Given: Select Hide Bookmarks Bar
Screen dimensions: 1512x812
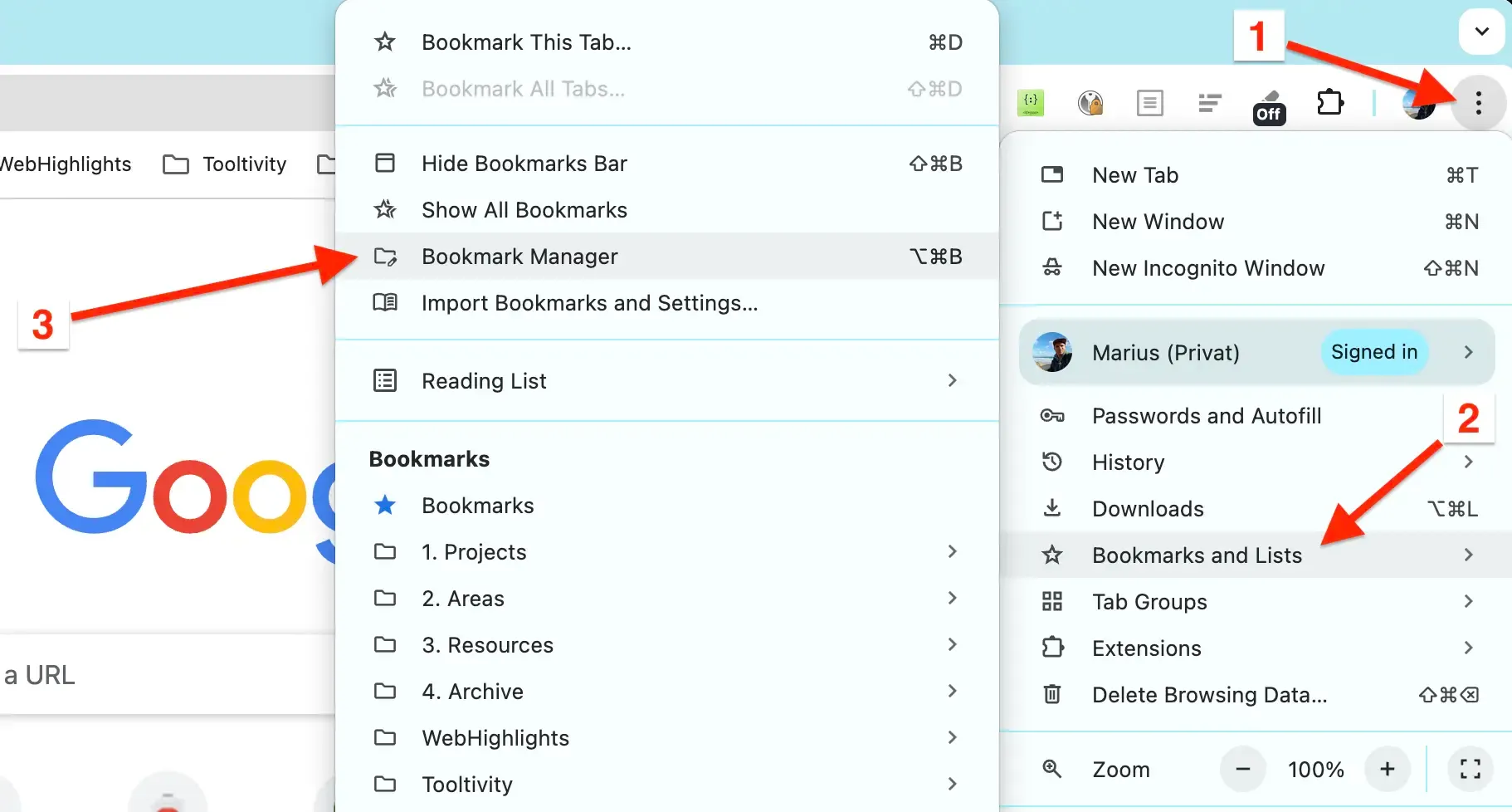Looking at the screenshot, I should [666, 163].
